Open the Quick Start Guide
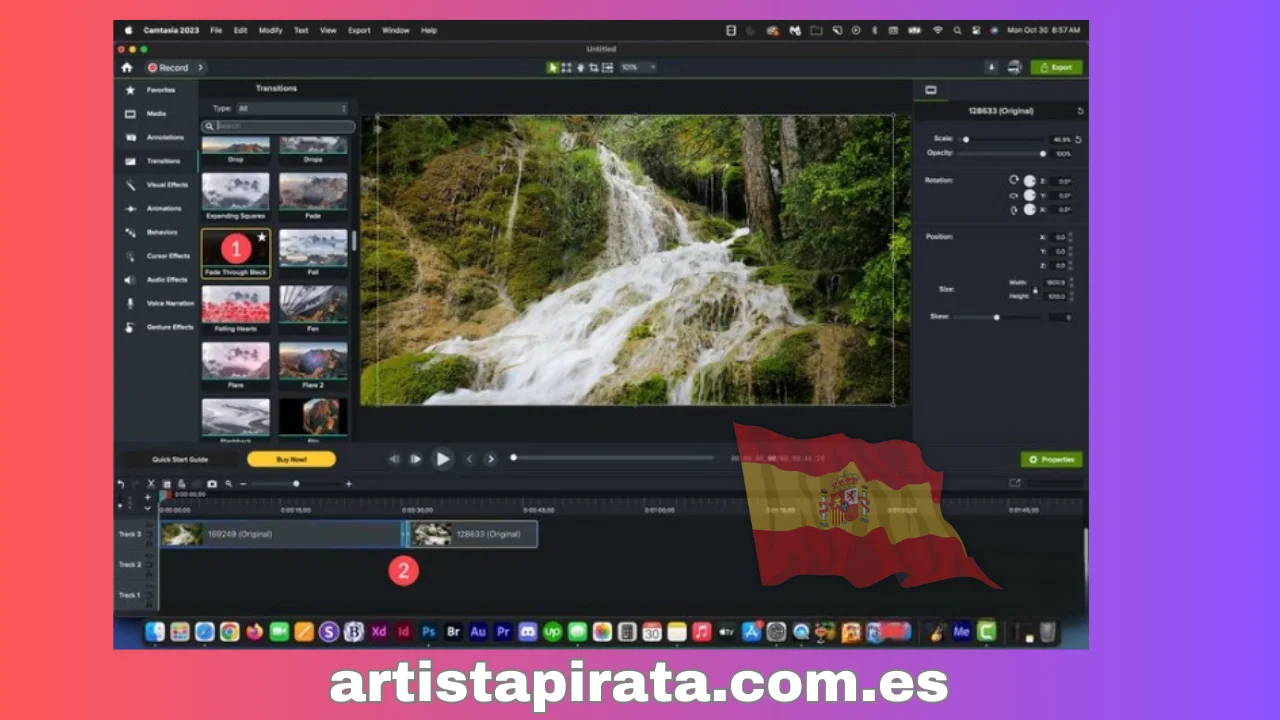 click(x=180, y=459)
